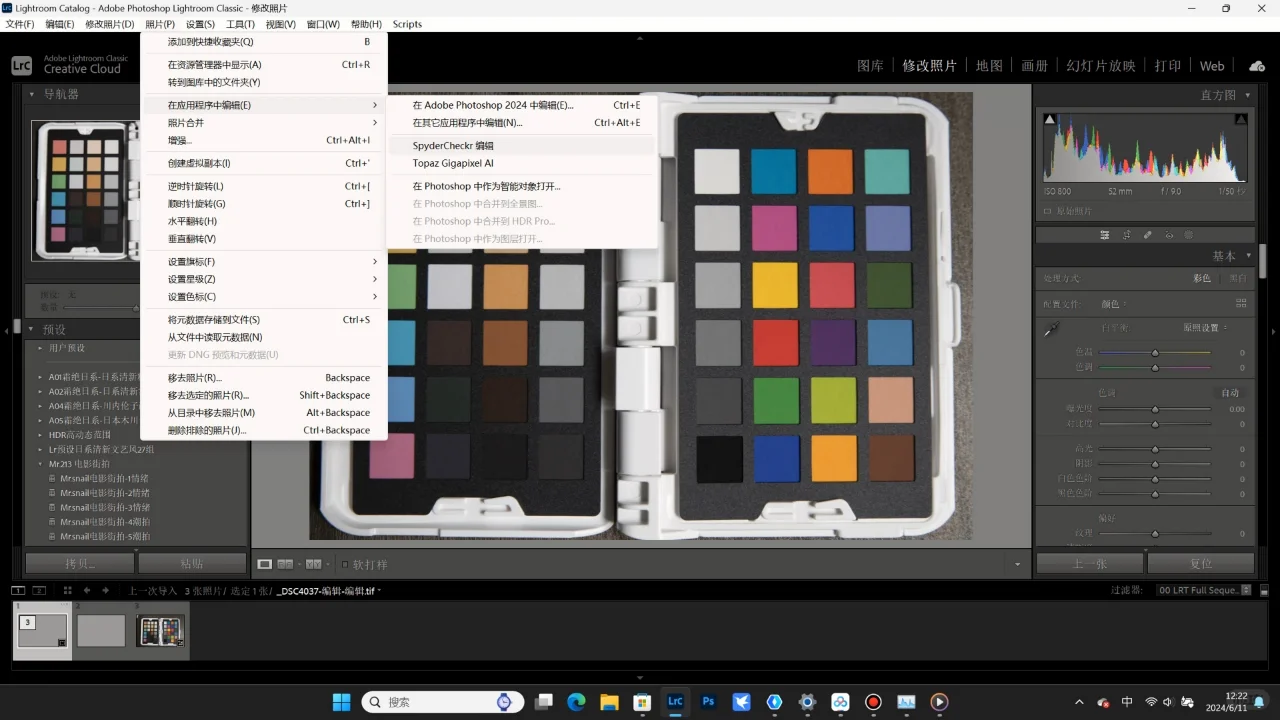1280x720 pixels.
Task: Open the Settings gear app on taskbar
Action: pos(807,702)
